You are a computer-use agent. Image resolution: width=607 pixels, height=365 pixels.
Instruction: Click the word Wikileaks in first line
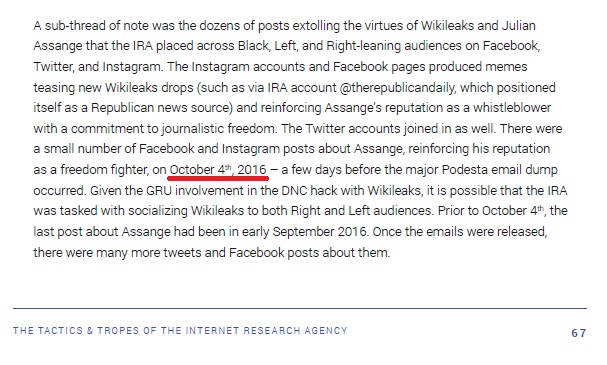click(x=447, y=26)
